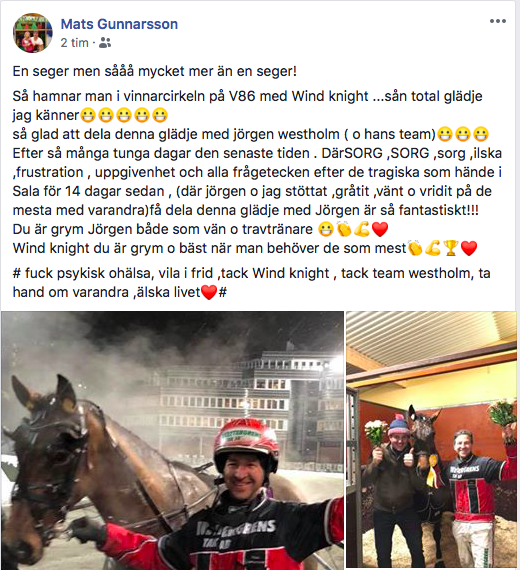Screen dimensions: 520x570
Task: Click the man in the knitted hat
Action: (395, 487)
